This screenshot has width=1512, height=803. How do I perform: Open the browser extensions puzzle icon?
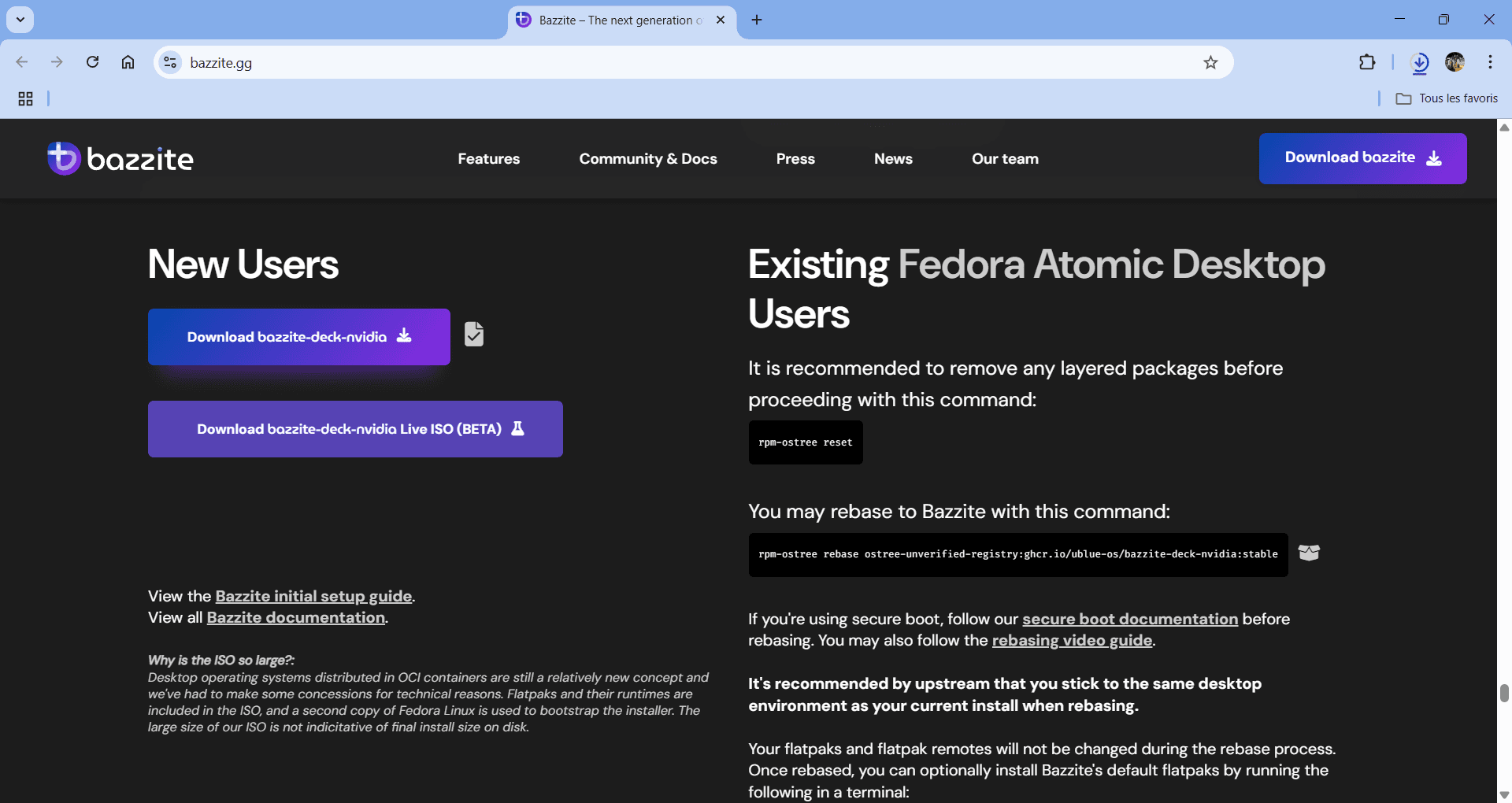[1367, 62]
